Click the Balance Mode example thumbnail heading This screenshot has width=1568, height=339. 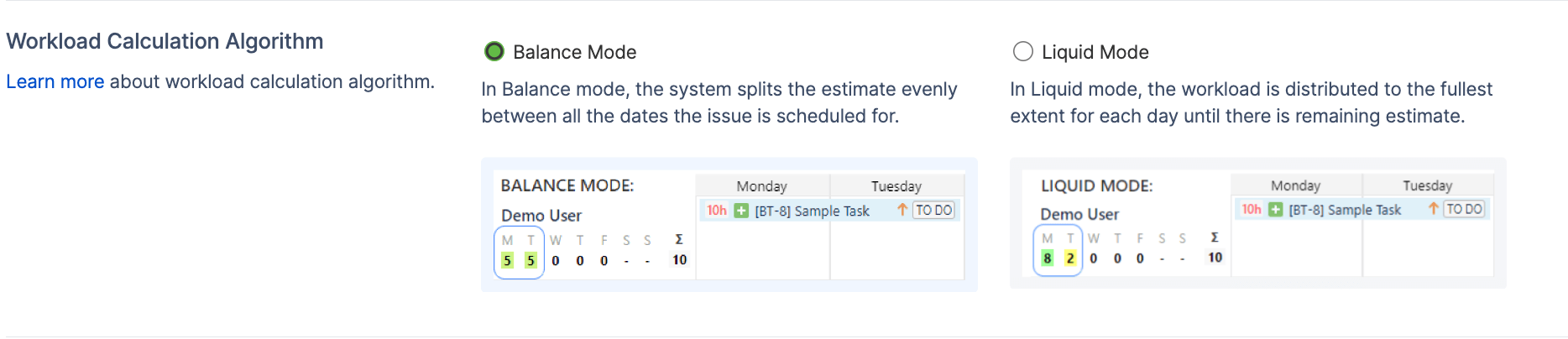pyautogui.click(x=567, y=185)
